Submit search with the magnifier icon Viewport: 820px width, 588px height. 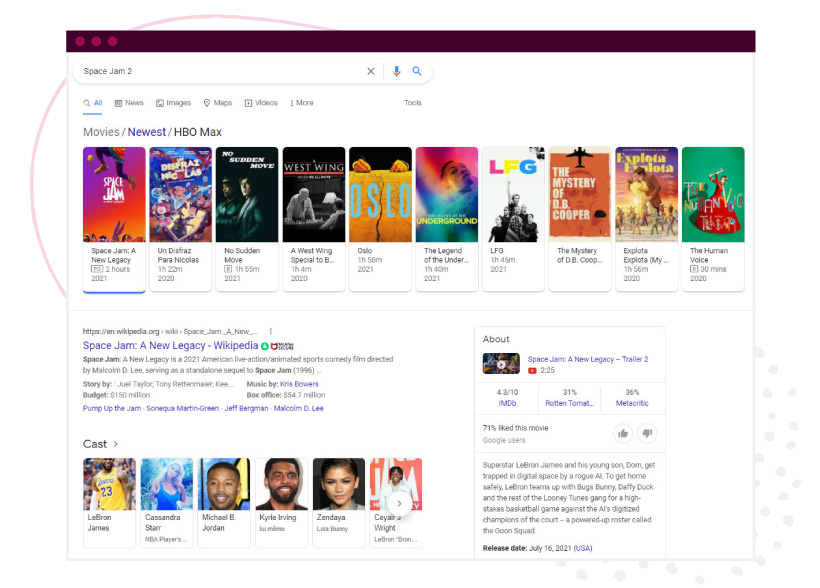click(417, 71)
